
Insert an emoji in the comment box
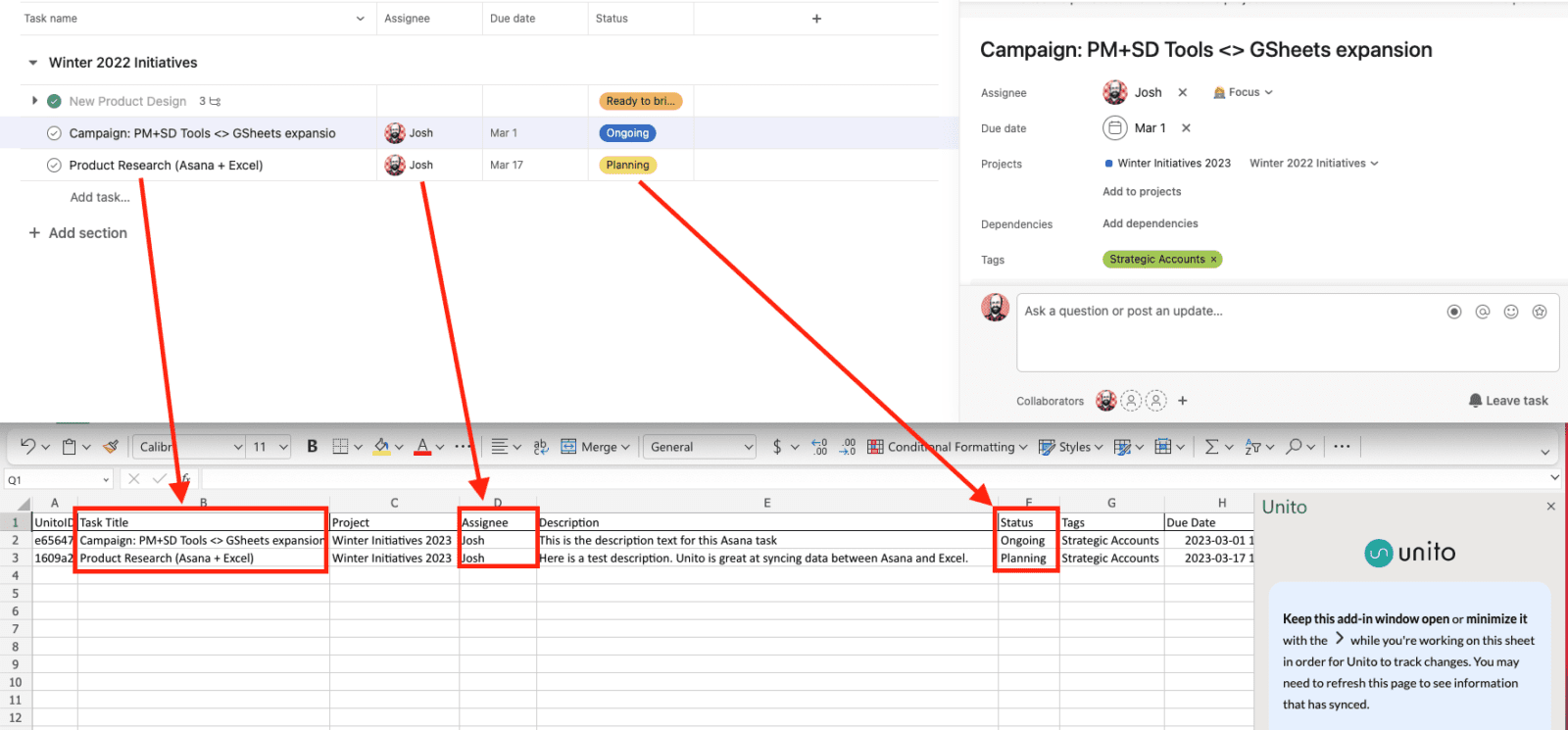[1511, 312]
